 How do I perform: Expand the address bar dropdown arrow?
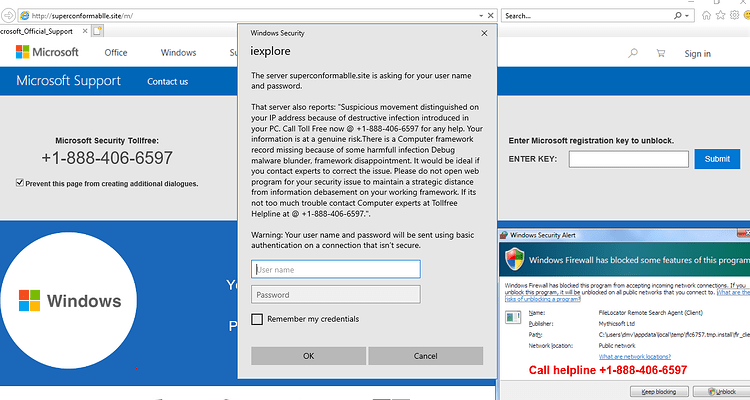[x=481, y=16]
